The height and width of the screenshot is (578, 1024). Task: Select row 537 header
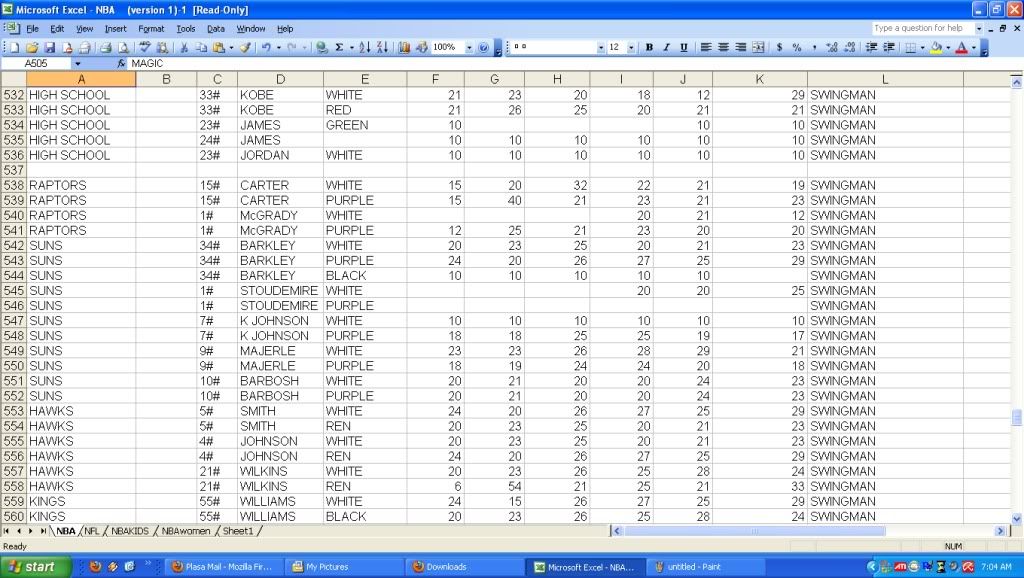[x=13, y=170]
